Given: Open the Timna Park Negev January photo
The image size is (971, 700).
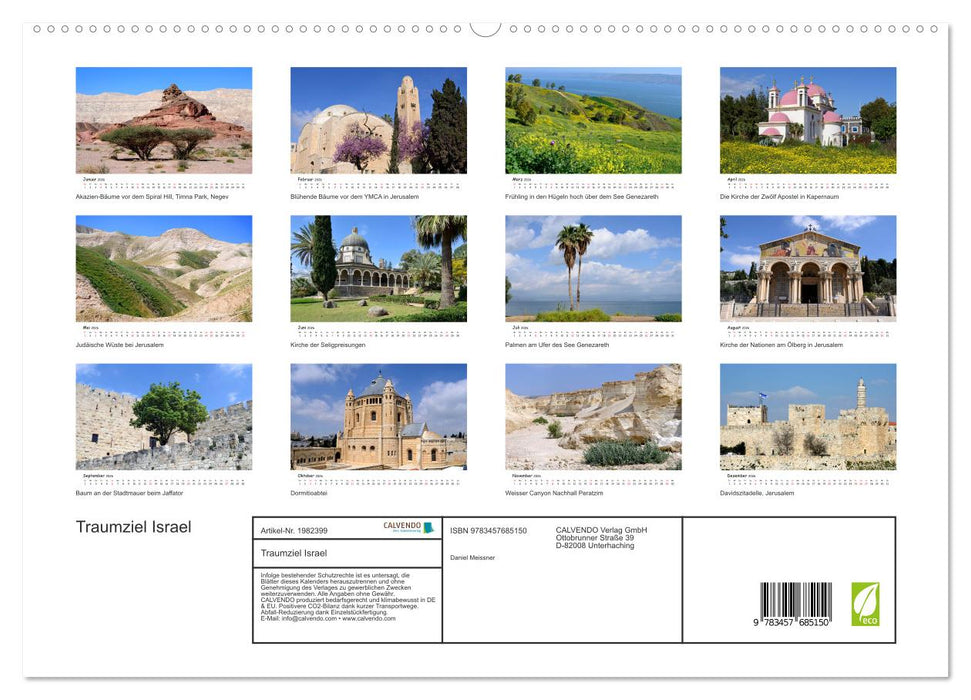Looking at the screenshot, I should click(x=164, y=118).
